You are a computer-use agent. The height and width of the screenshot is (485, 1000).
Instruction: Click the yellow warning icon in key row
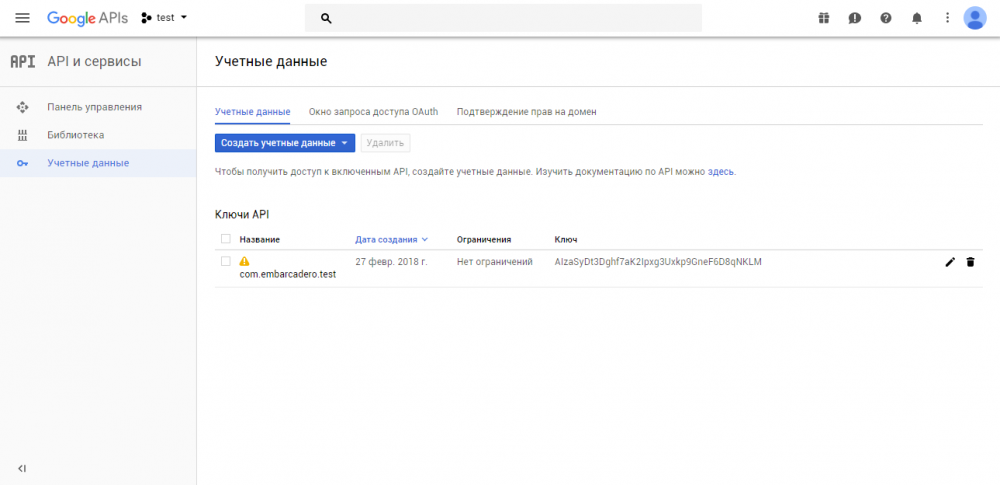click(x=244, y=261)
